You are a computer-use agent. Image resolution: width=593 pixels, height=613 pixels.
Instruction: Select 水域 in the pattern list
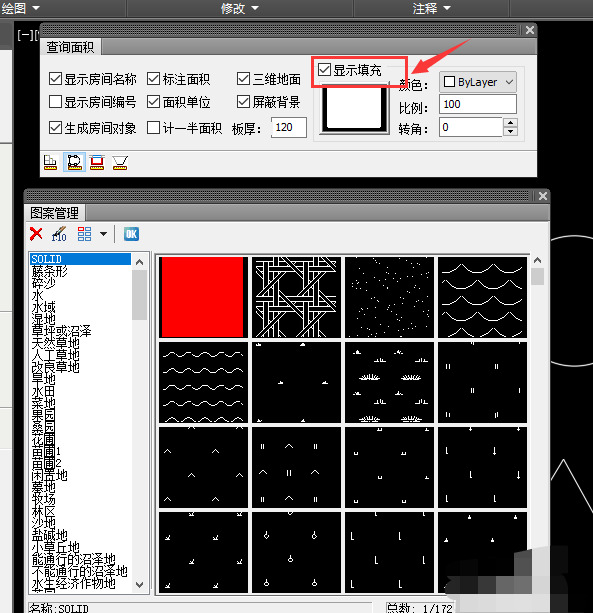44,307
